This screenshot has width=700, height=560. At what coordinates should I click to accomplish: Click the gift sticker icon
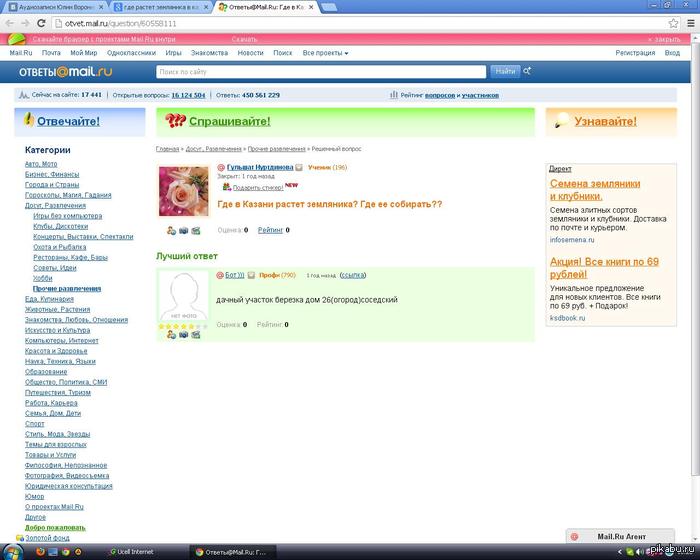pyautogui.click(x=227, y=187)
